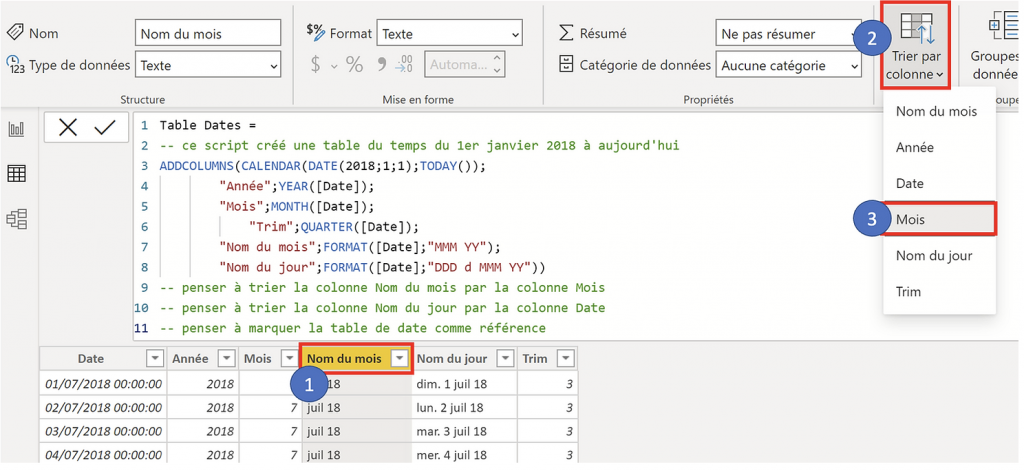
Task: Click formula line with "Trim";QUARTER
Action: pos(333,227)
